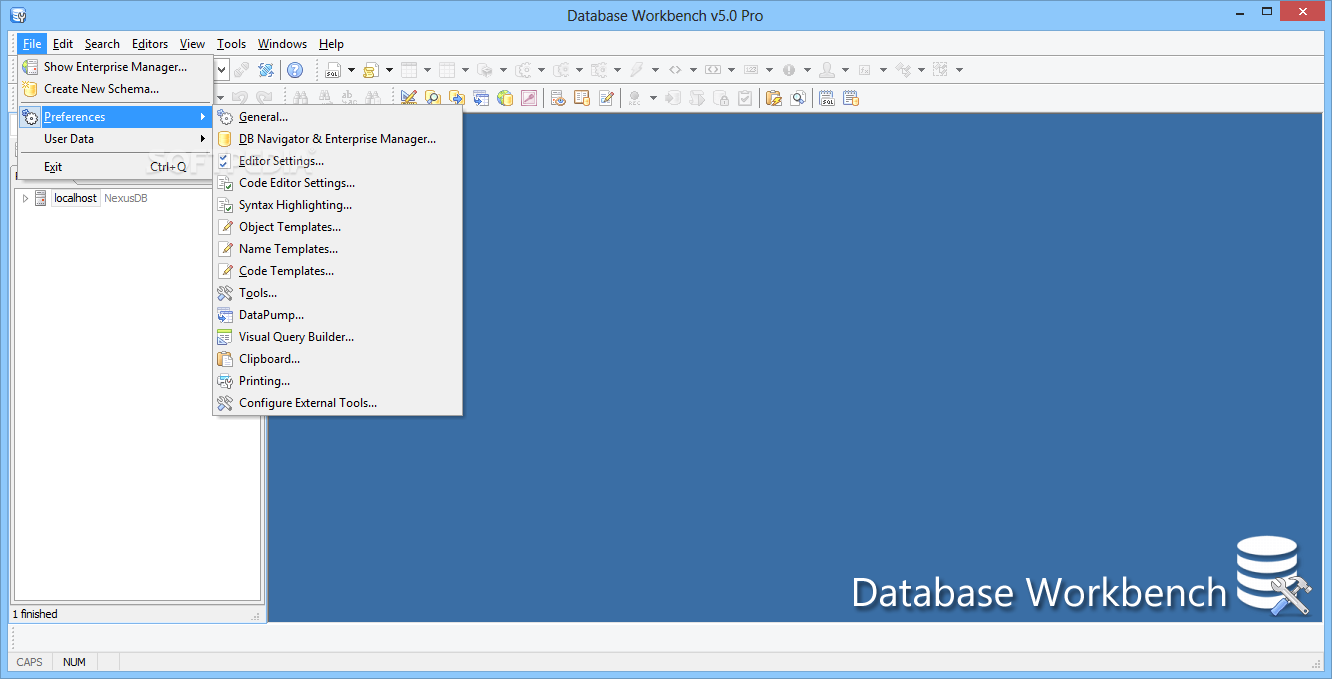
Task: Open the File menu
Action: click(x=31, y=44)
